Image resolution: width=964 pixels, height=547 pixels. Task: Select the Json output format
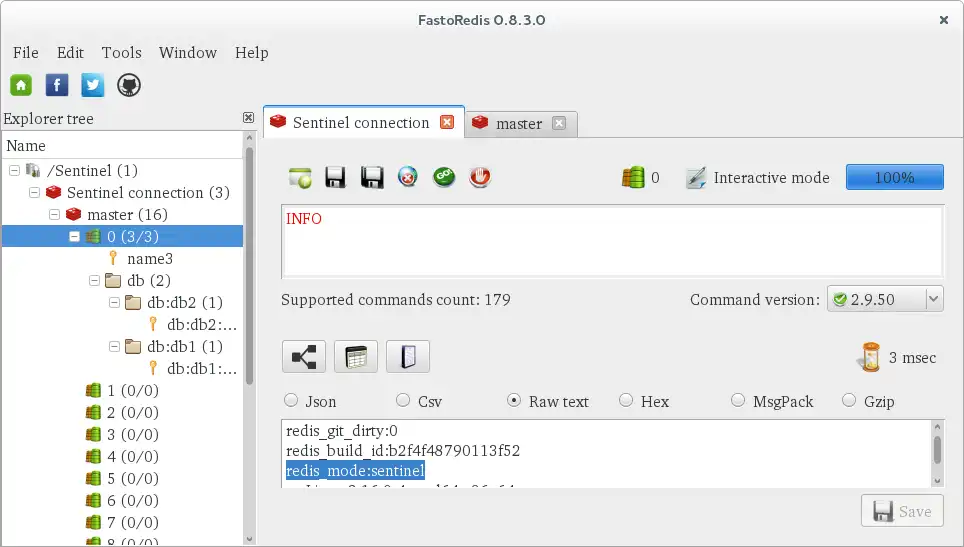click(291, 401)
